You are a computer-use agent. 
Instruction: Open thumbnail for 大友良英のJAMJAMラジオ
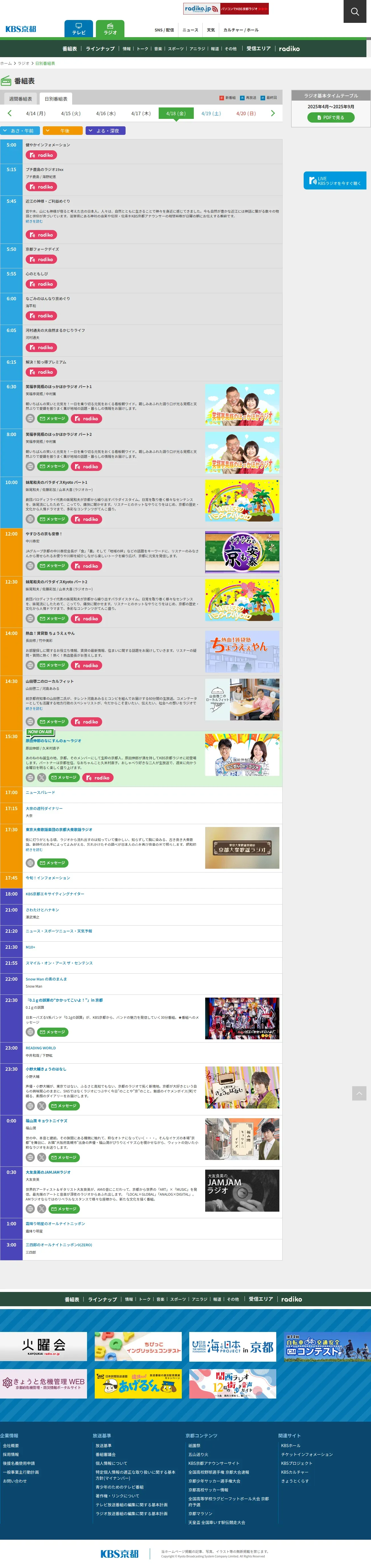(242, 1191)
